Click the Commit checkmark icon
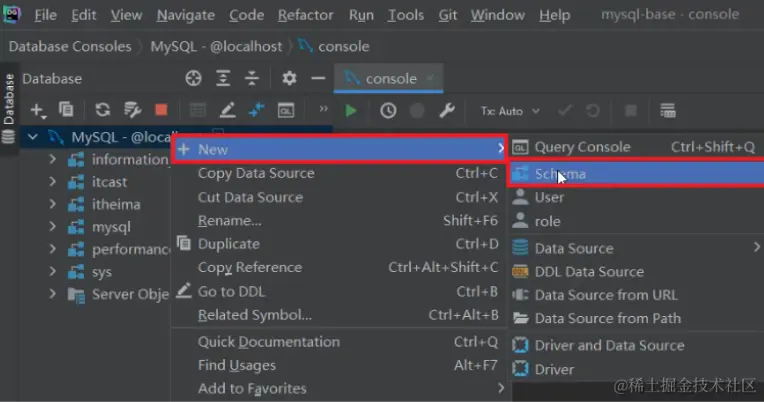Screen dimensions: 764x402 [x=565, y=111]
